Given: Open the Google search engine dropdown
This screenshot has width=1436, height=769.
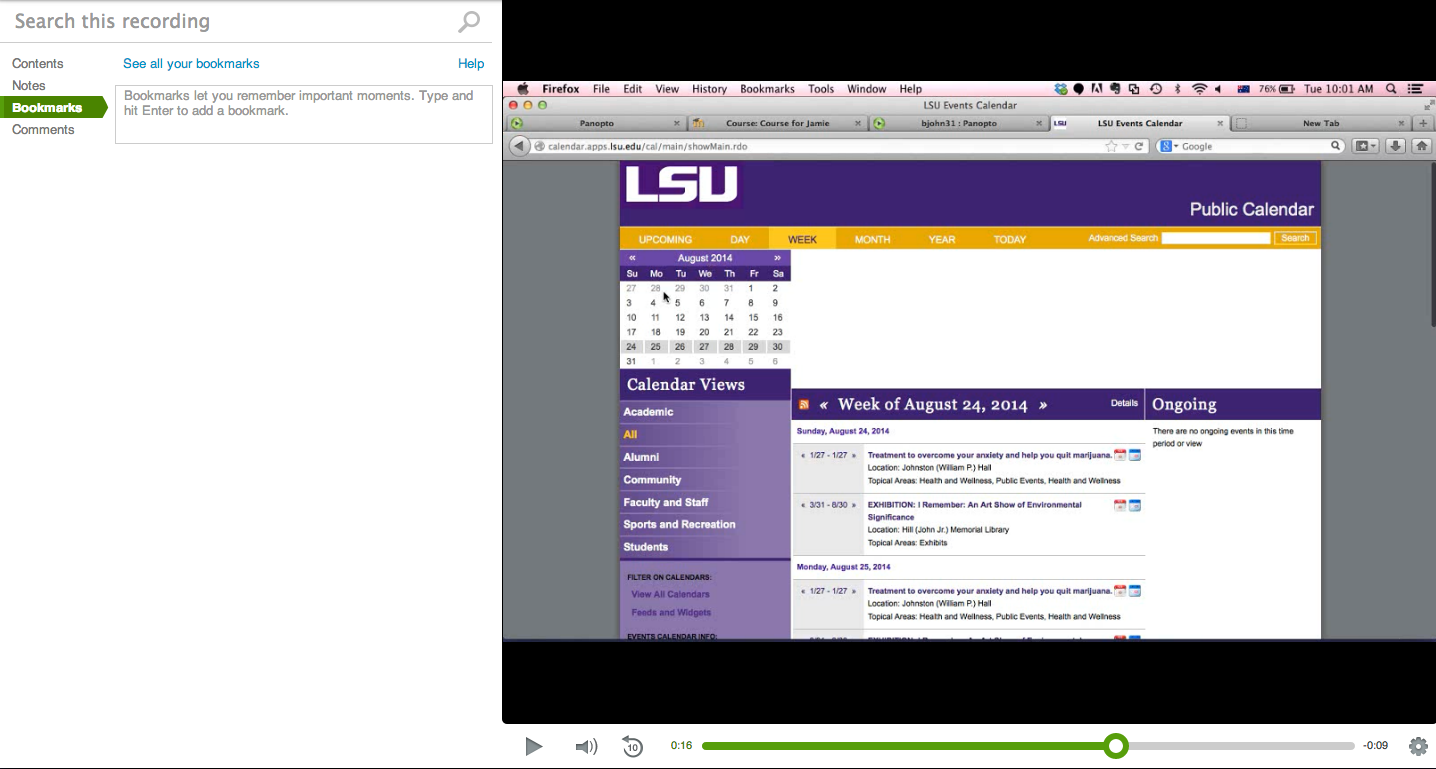Looking at the screenshot, I should tap(1168, 146).
